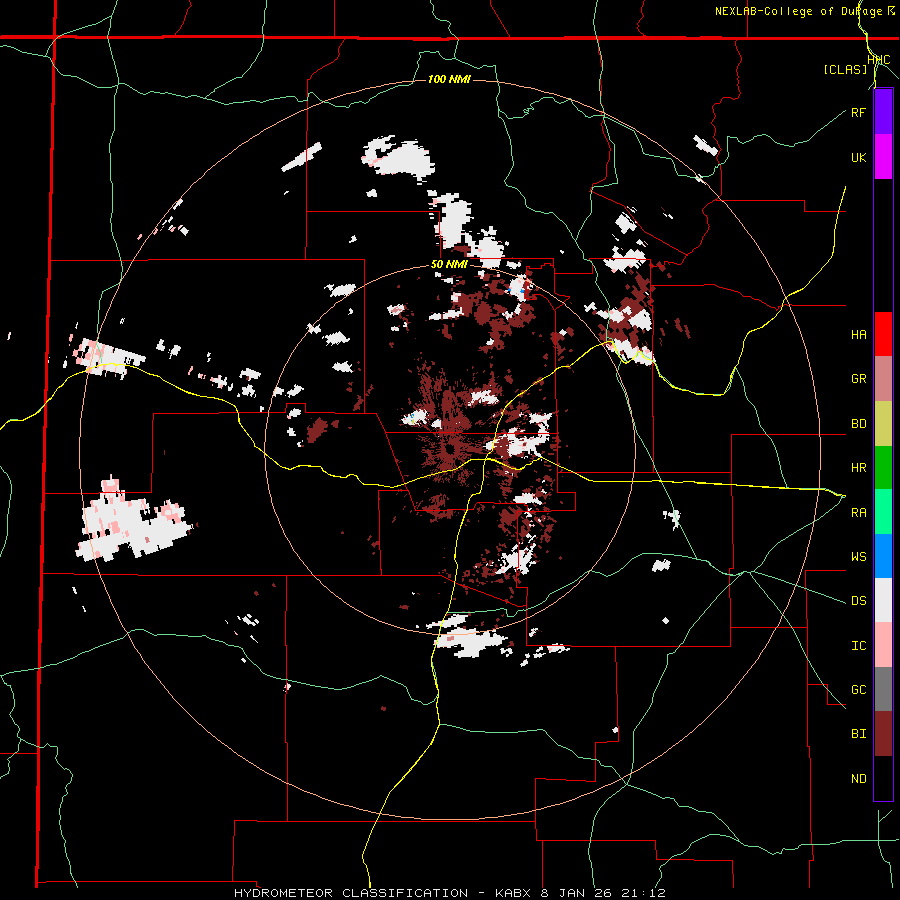Click the RF purple legend swatch
900x900 pixels.
click(883, 112)
